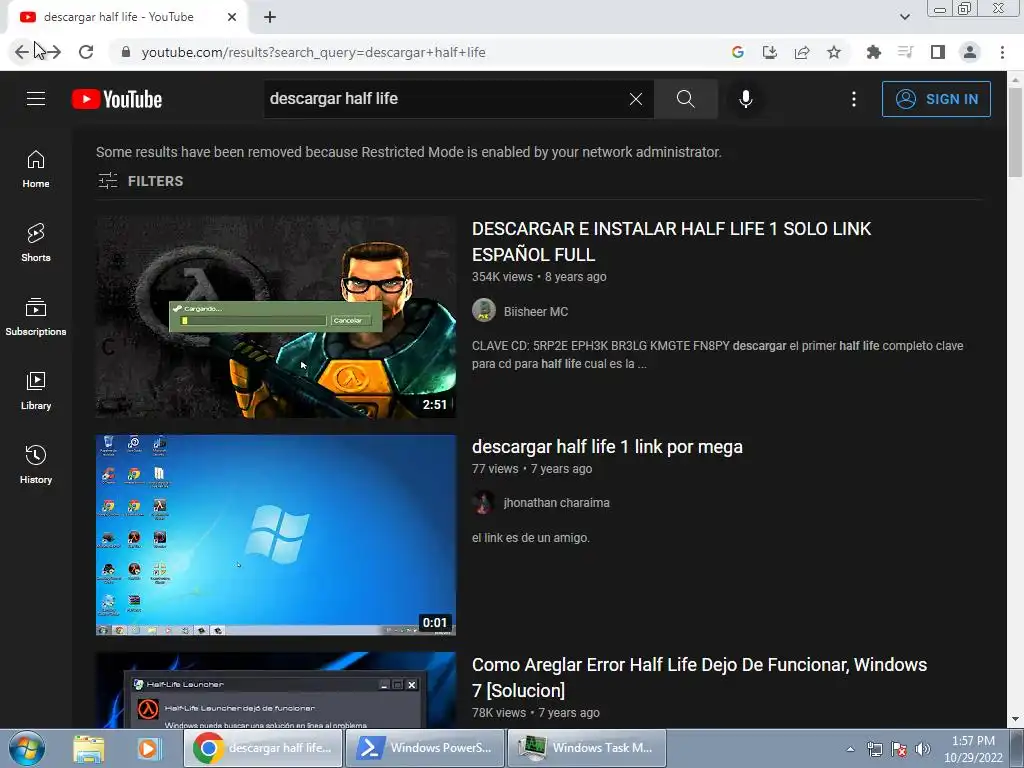Open File Explorer from the taskbar
Screen dimensions: 1024x768
(88, 748)
